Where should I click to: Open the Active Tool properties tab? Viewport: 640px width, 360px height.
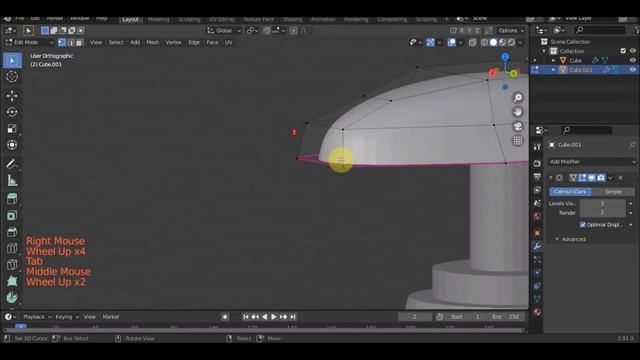pos(537,147)
